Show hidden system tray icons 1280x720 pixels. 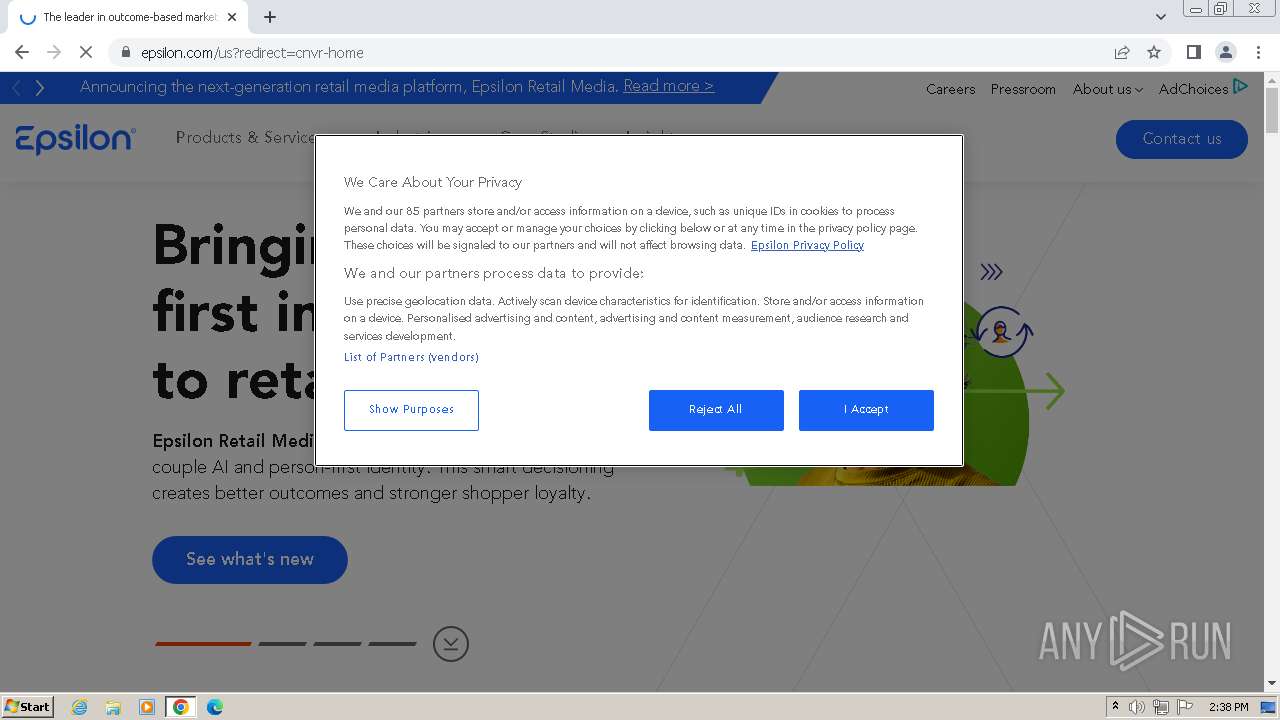tap(1115, 707)
